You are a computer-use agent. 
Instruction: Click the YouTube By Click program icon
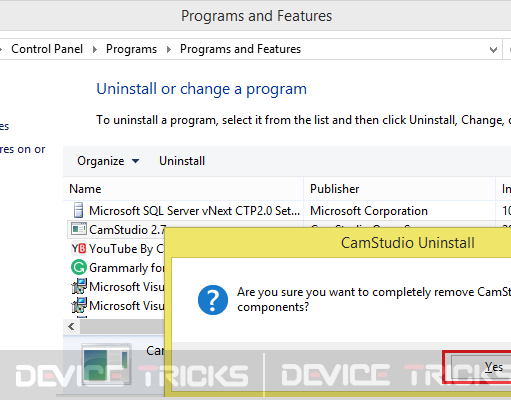(x=79, y=249)
